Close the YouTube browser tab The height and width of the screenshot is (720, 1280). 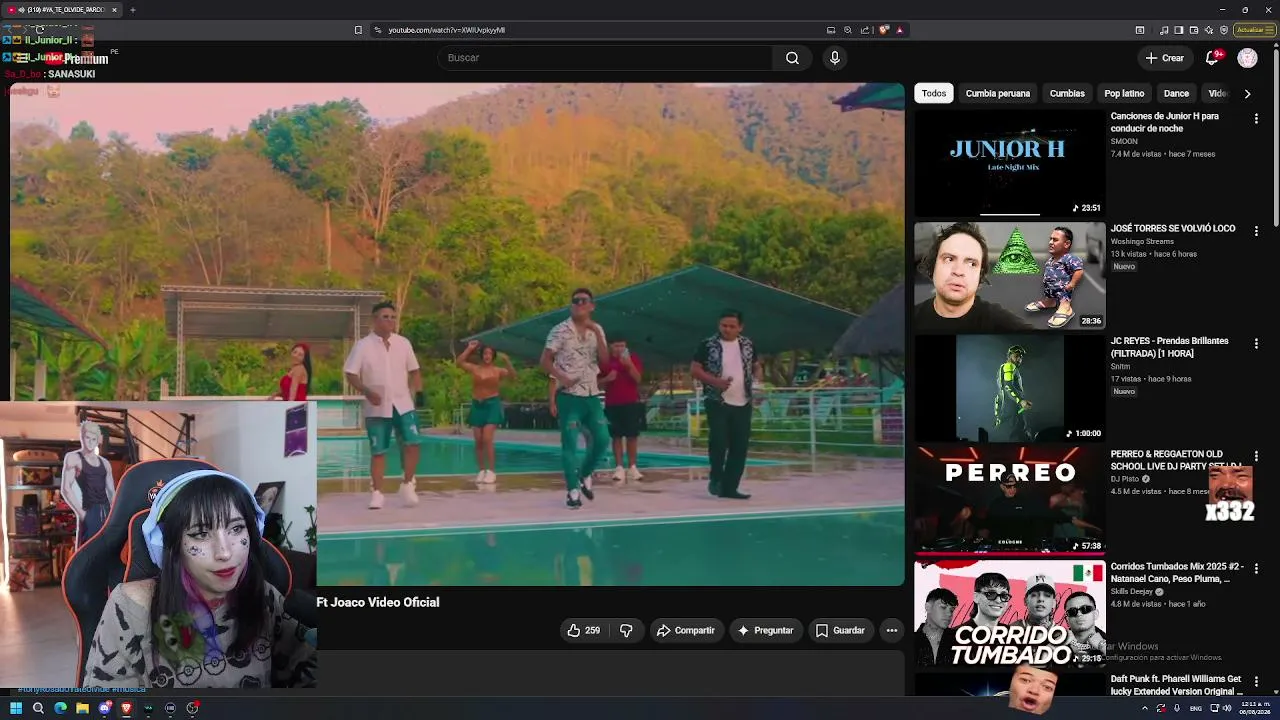[114, 10]
